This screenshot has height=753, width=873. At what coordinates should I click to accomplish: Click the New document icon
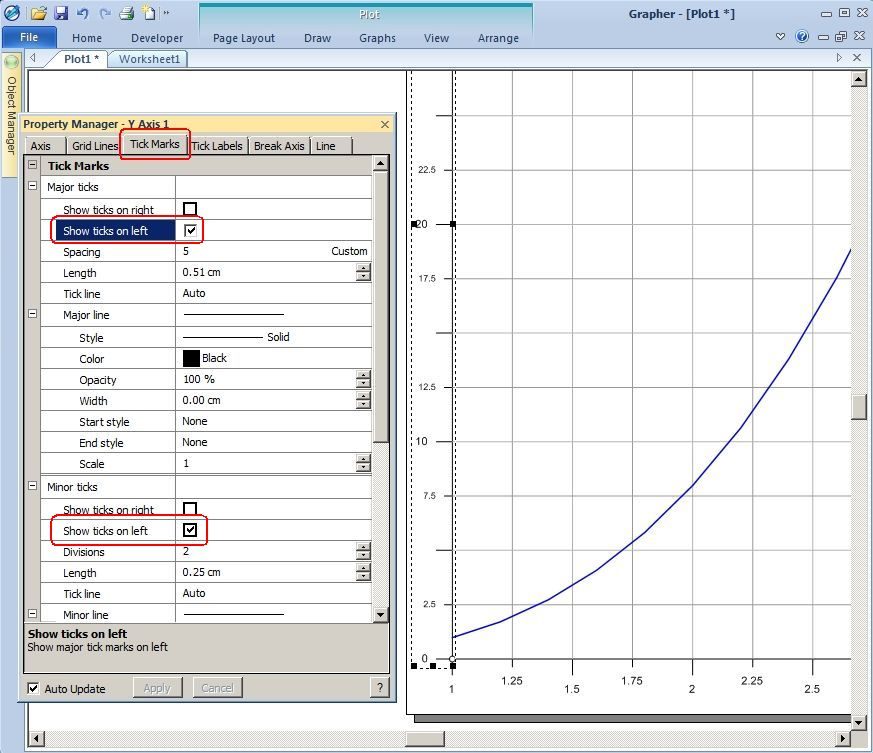click(x=149, y=13)
